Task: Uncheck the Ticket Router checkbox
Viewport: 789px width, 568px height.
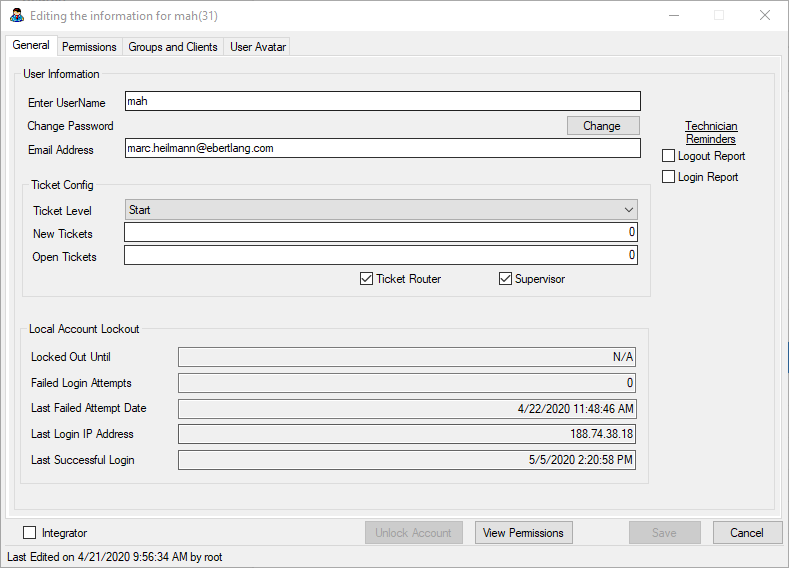Action: tap(366, 279)
